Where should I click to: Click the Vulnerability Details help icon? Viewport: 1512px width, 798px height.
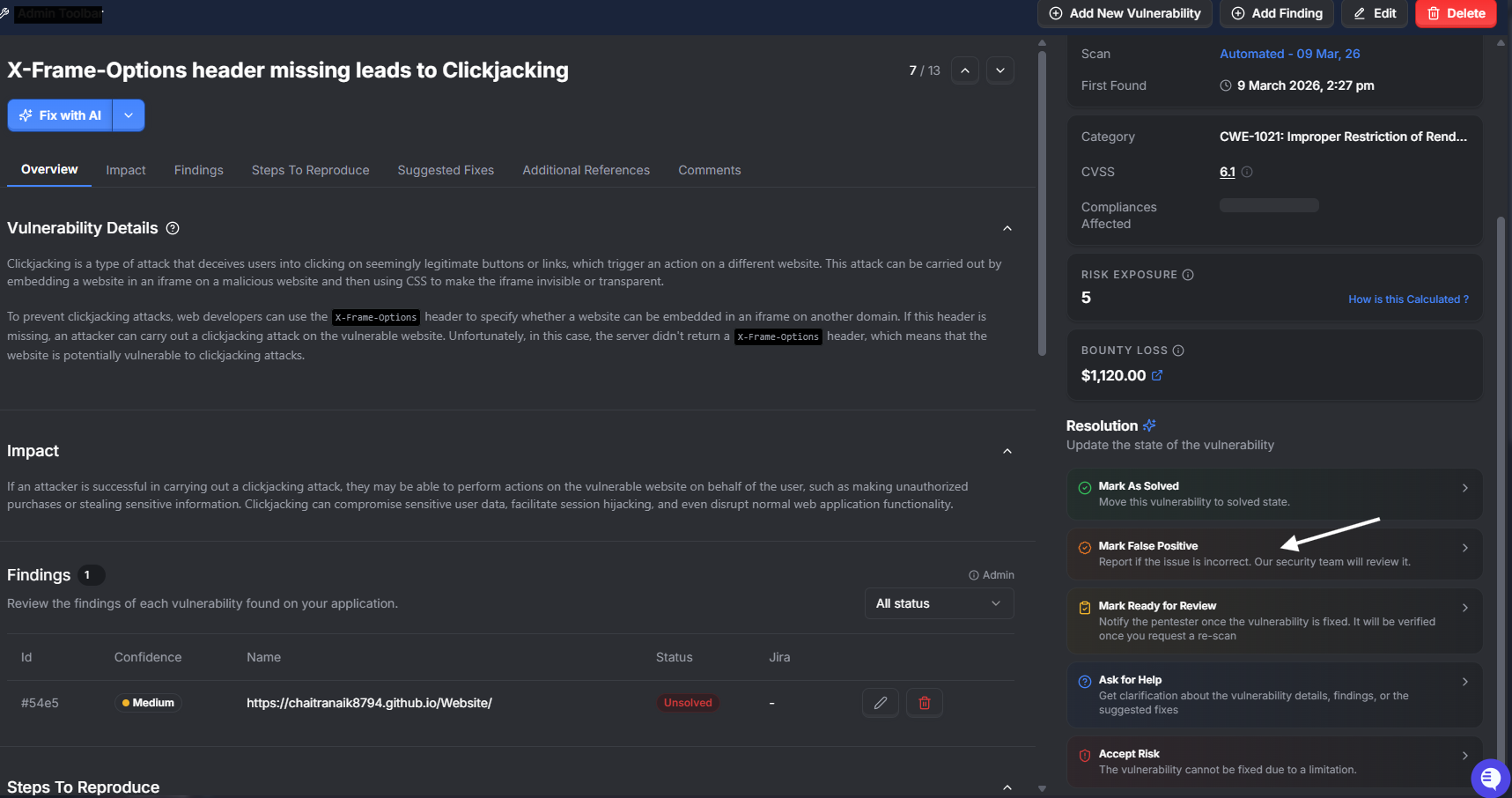pyautogui.click(x=173, y=228)
